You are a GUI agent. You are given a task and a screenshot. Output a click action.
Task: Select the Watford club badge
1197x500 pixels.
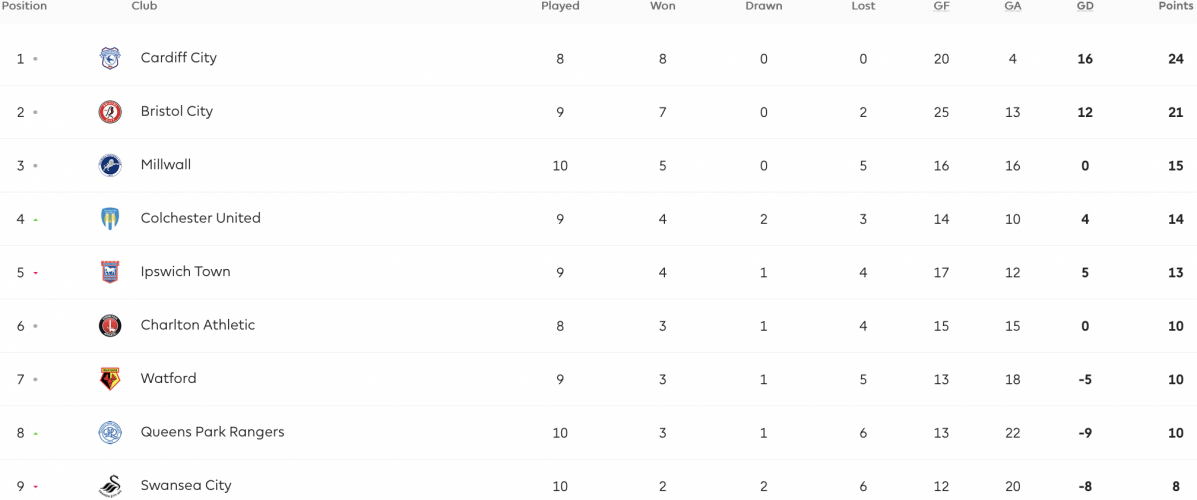pos(110,379)
